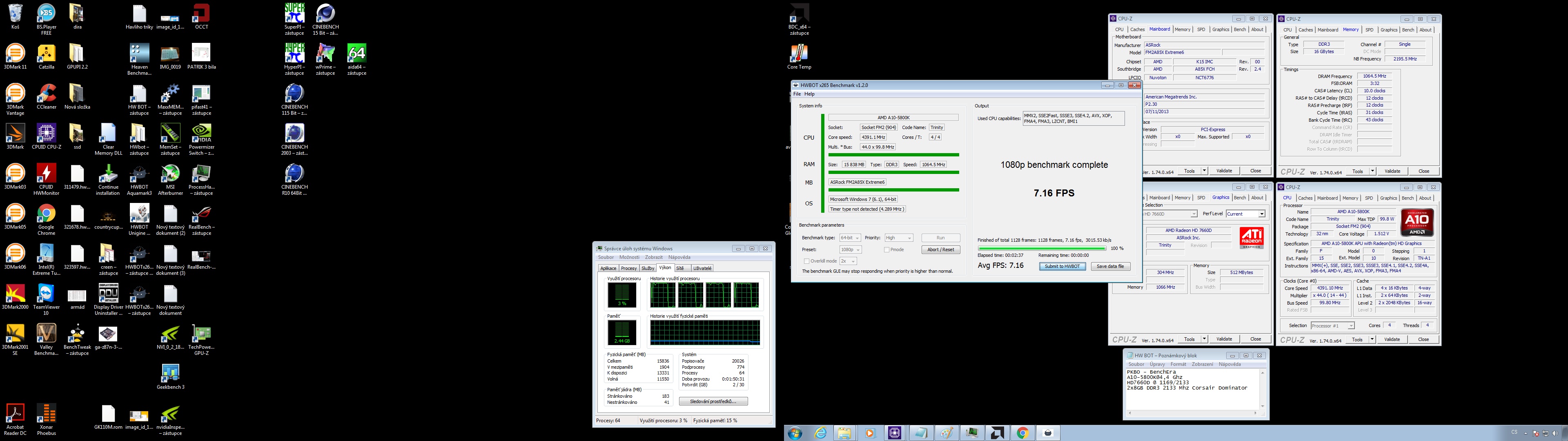Open the OCCT desktop icon
Image resolution: width=1568 pixels, height=441 pixels.
point(201,16)
